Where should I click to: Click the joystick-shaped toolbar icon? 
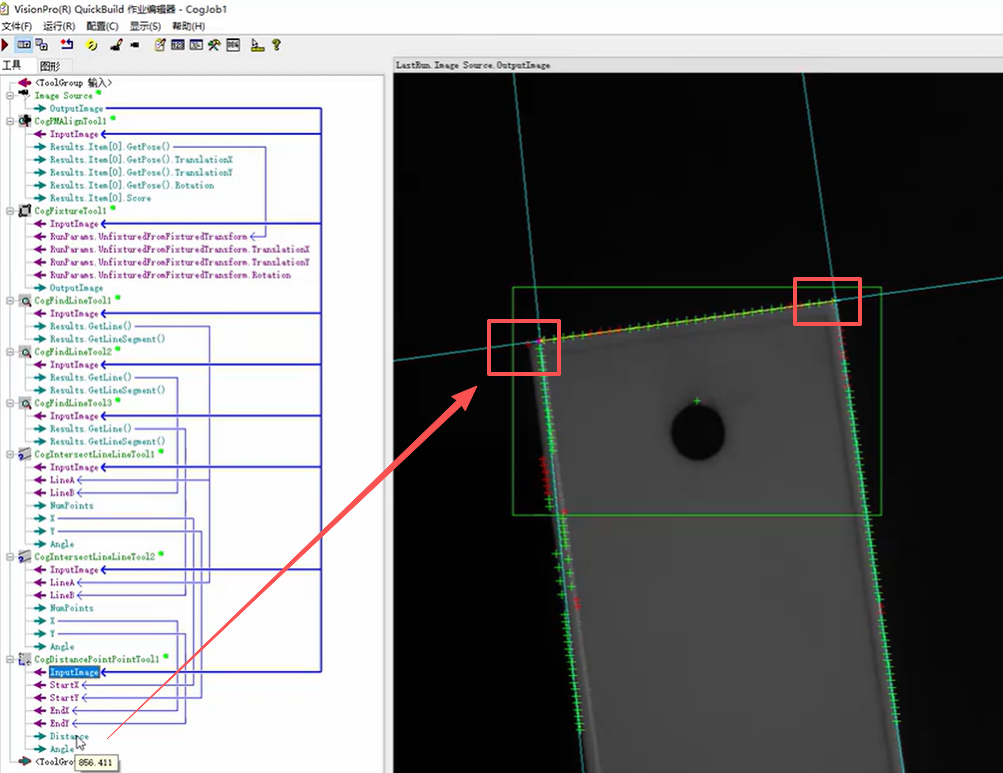point(116,45)
